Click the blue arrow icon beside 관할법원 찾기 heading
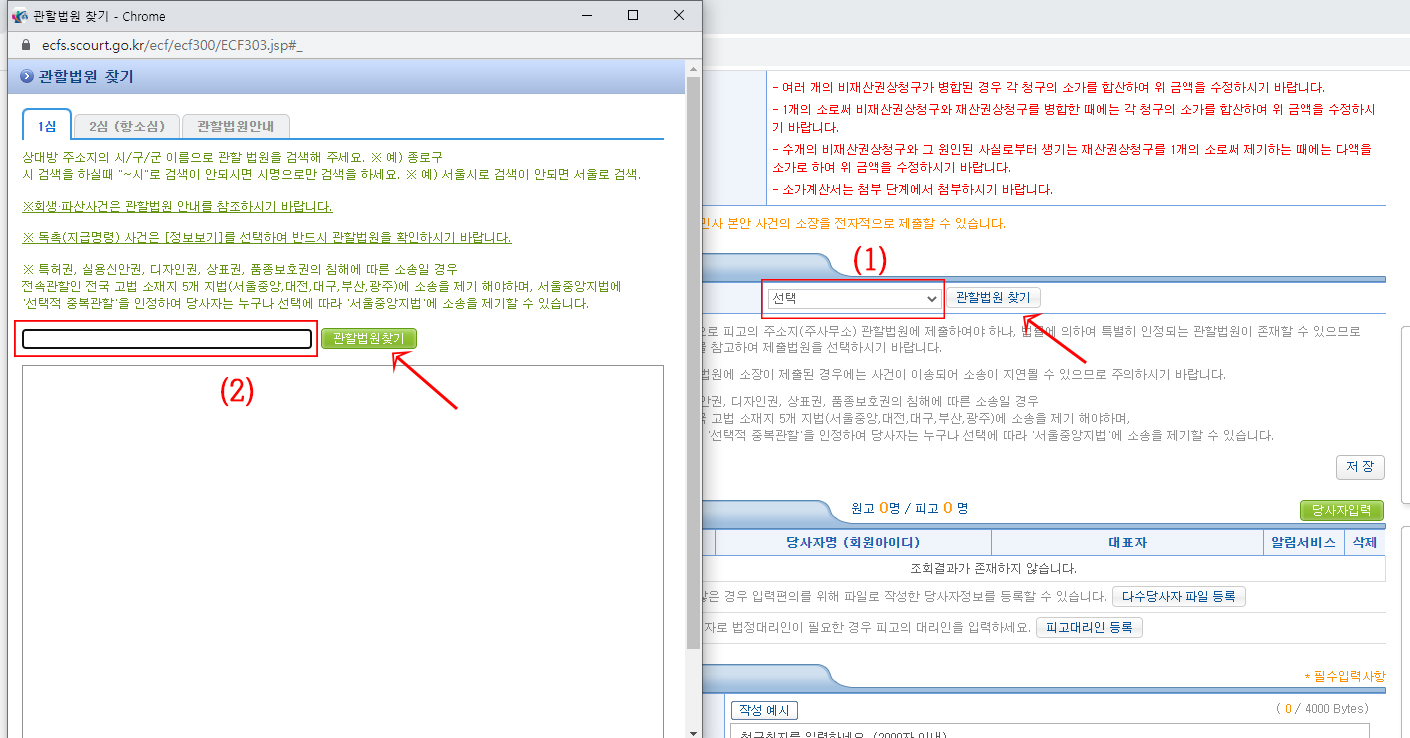Viewport: 1410px width, 738px height. (x=26, y=77)
